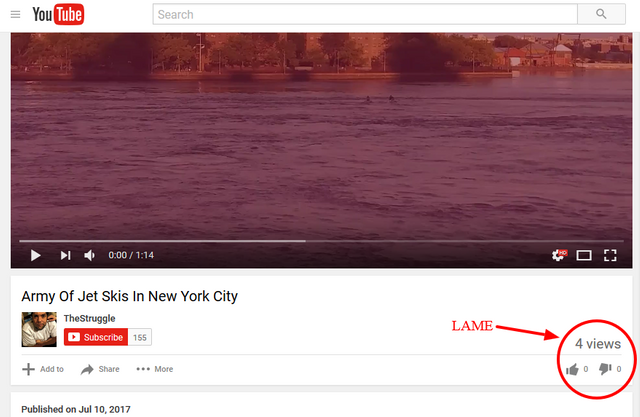Enter full screen mode
The image size is (640, 417).
point(610,255)
